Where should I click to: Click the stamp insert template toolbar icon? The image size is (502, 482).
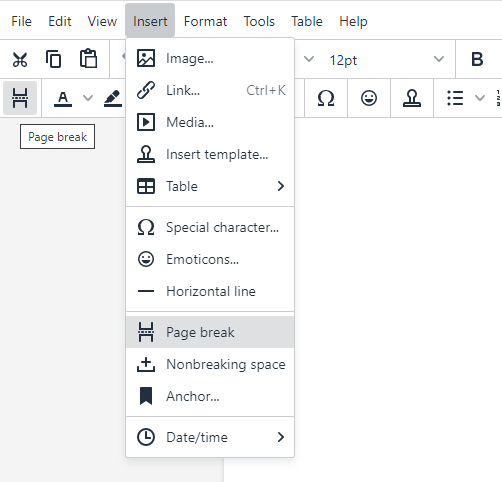click(x=412, y=98)
